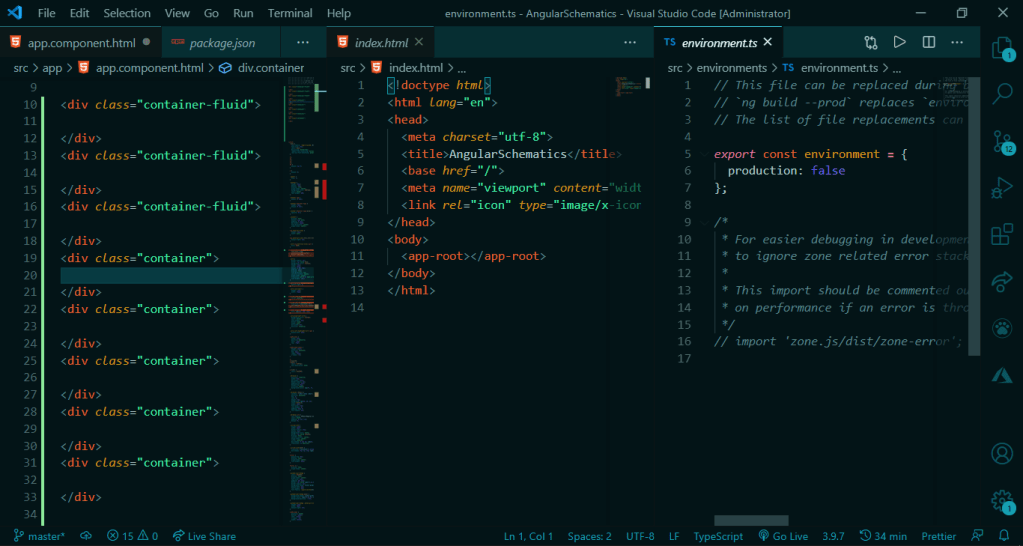Click the master branch indicator in status bar
This screenshot has width=1023, height=546.
[x=39, y=536]
